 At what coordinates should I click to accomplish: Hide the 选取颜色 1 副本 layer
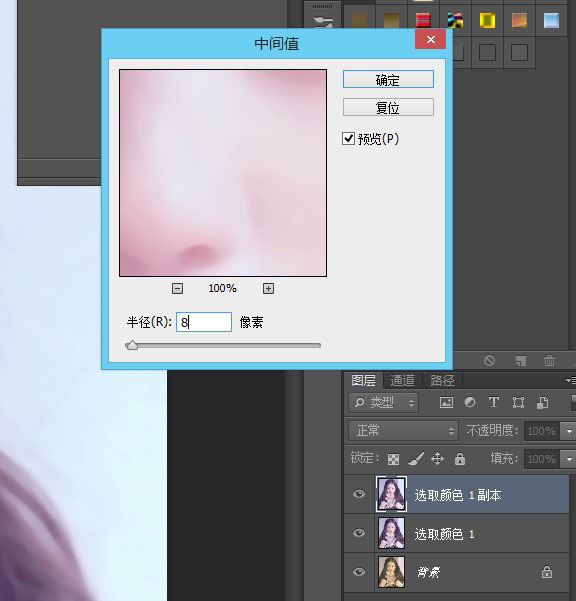pos(359,494)
